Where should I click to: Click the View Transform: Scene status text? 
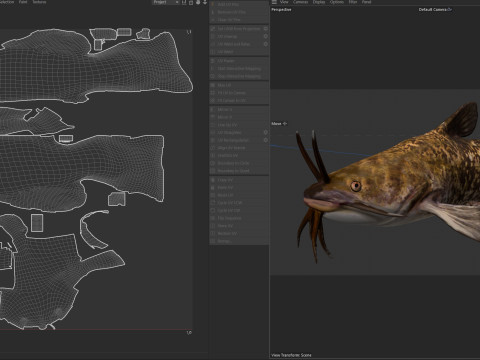click(x=291, y=355)
